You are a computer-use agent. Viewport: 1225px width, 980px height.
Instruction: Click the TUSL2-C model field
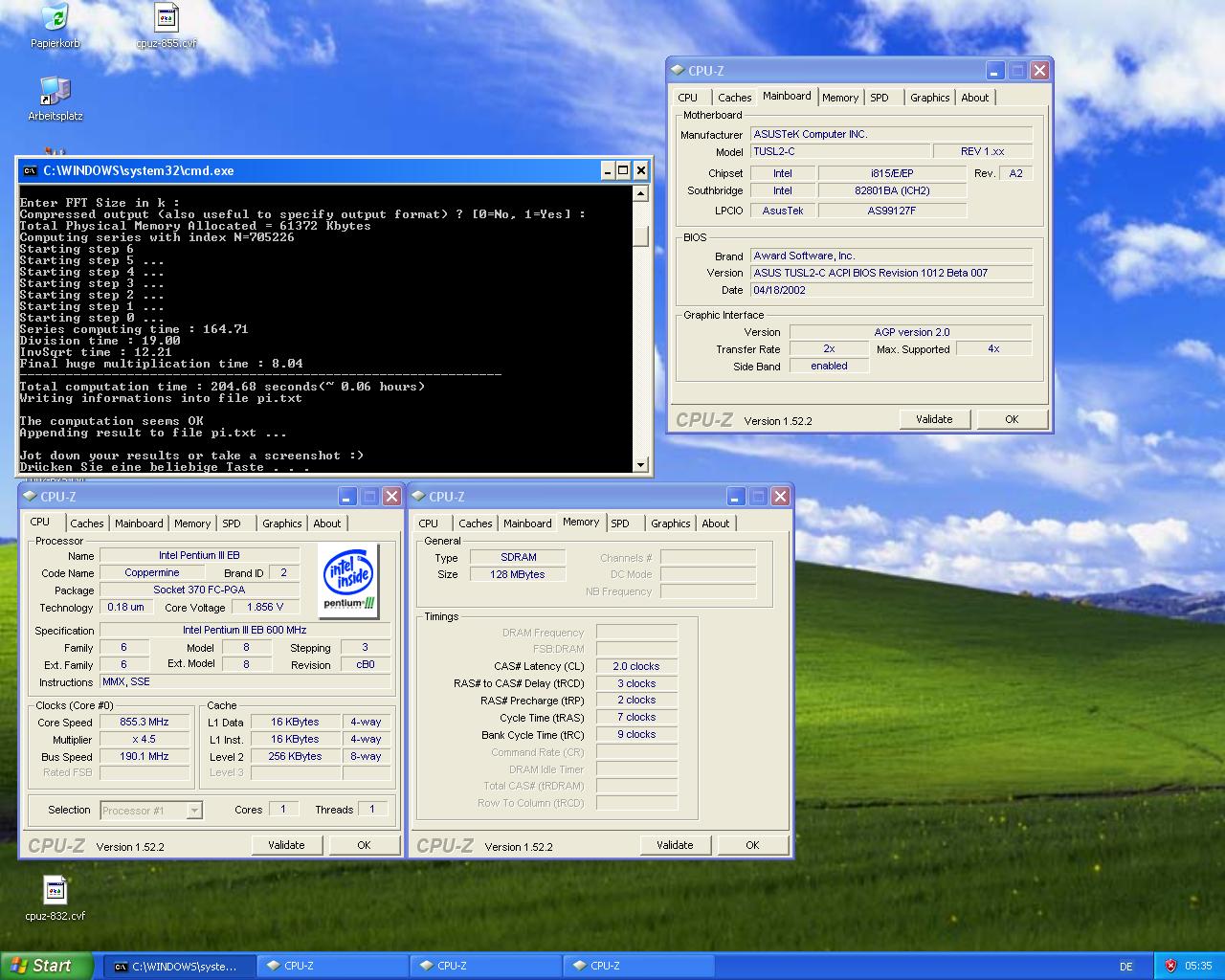tap(839, 151)
